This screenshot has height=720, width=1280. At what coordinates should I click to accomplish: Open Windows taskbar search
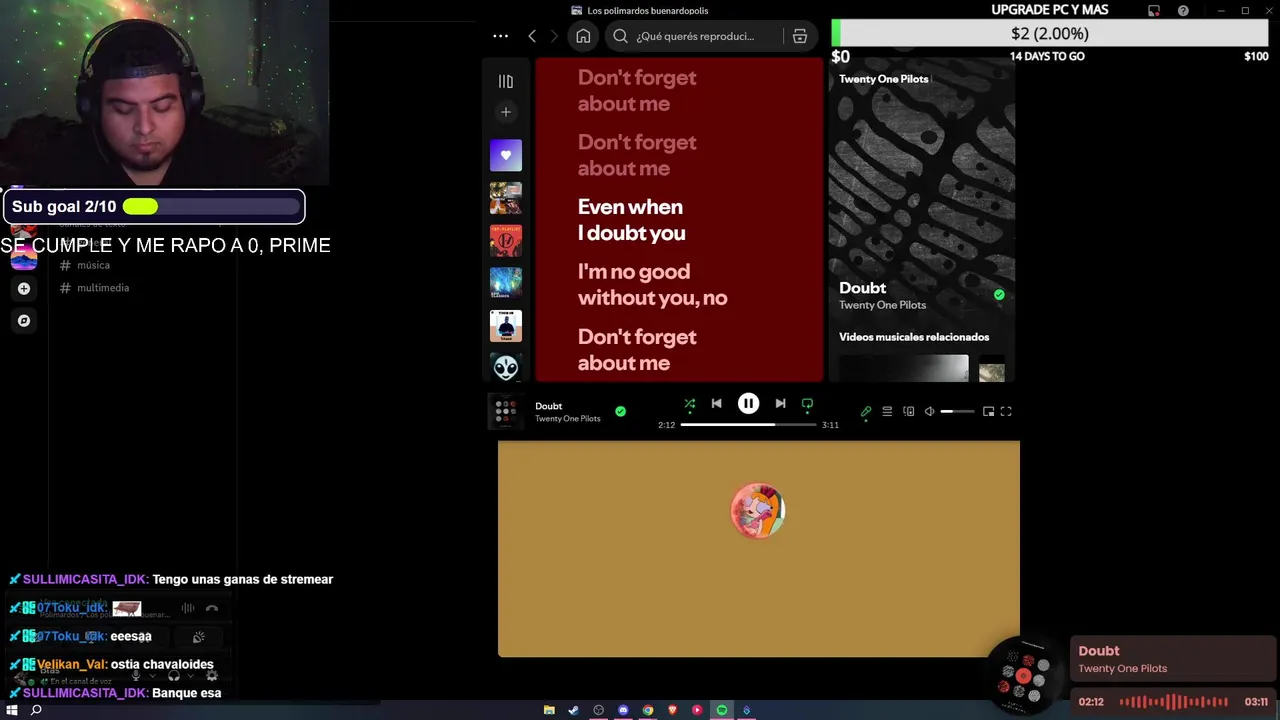pyautogui.click(x=36, y=710)
